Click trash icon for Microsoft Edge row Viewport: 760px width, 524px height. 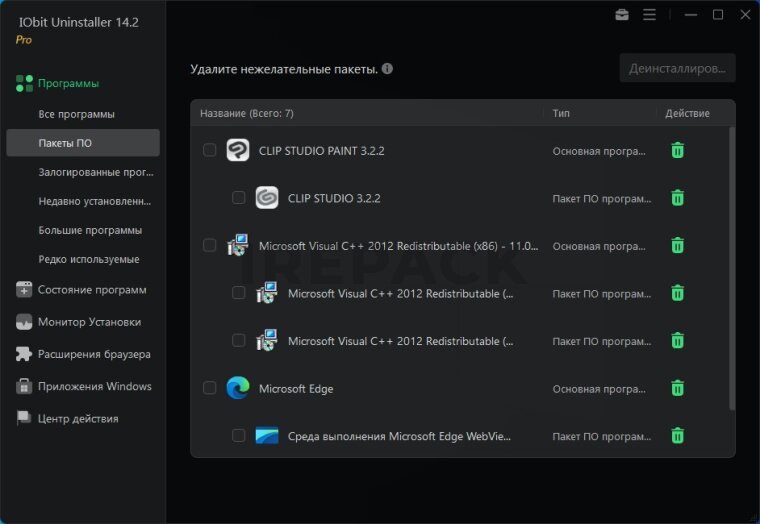point(677,388)
